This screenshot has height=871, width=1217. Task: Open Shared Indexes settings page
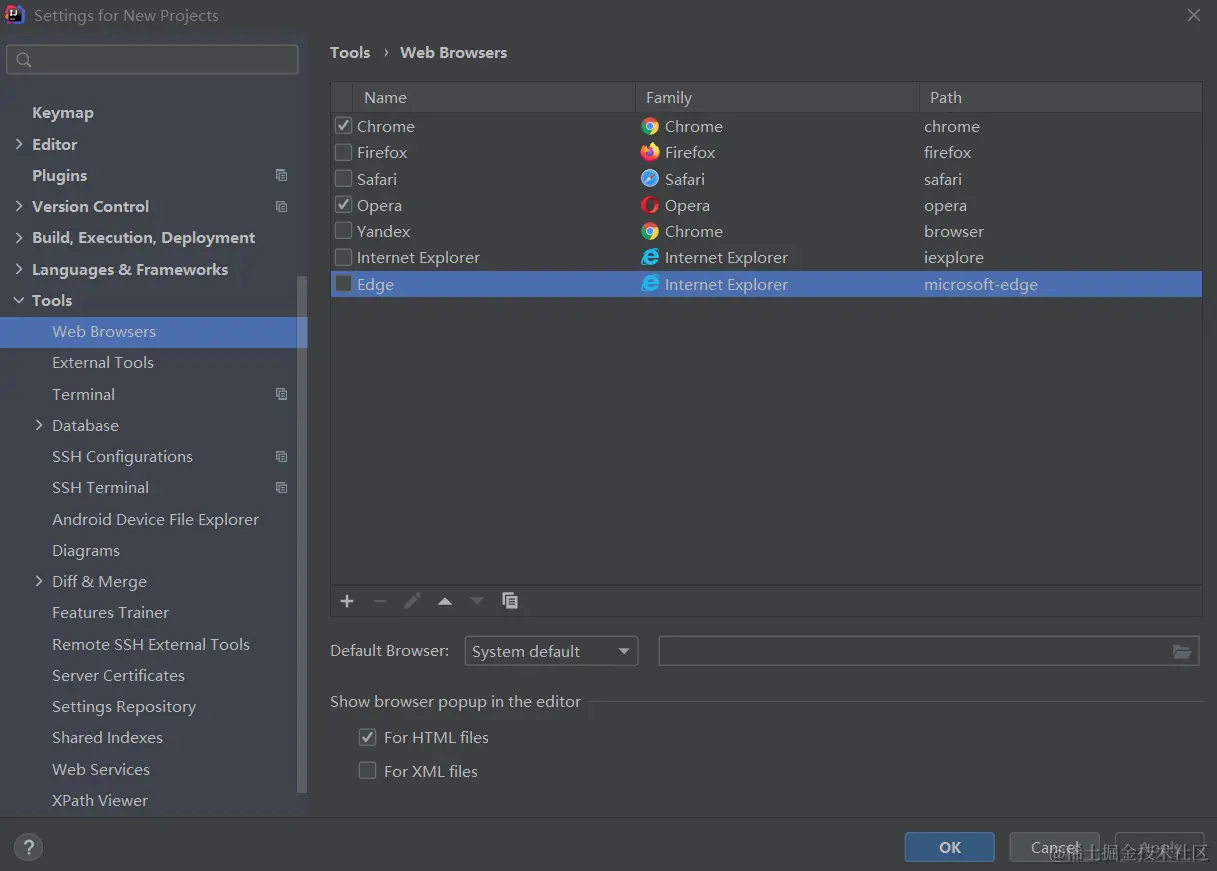(107, 737)
